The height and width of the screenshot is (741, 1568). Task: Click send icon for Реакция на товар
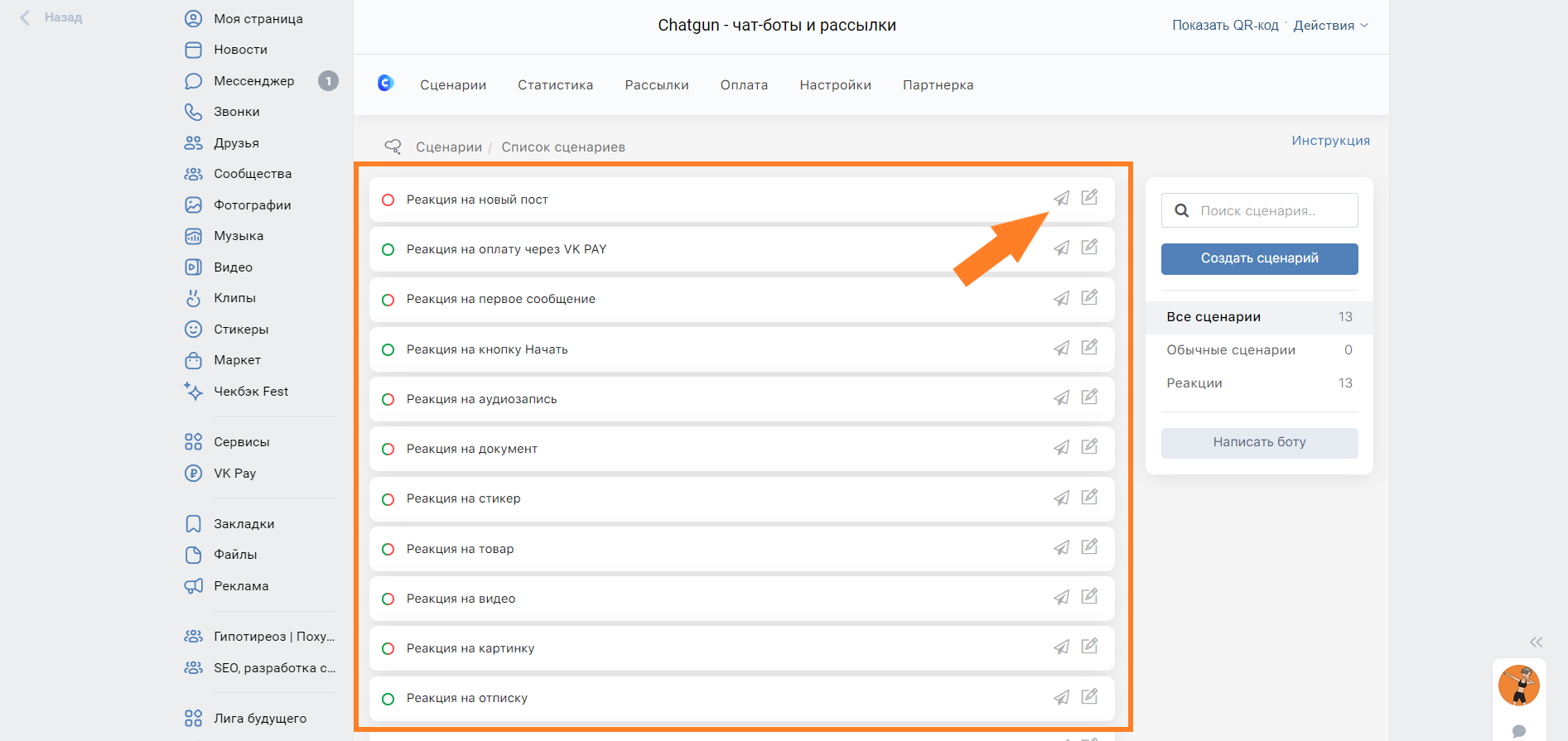(x=1061, y=548)
